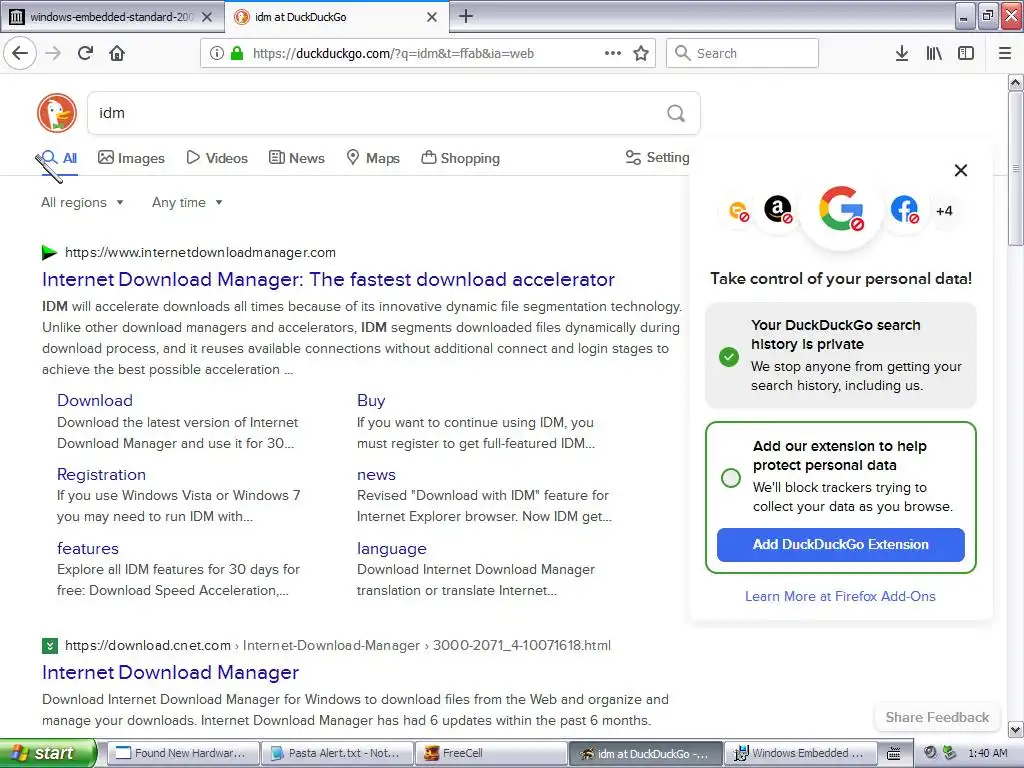Image resolution: width=1024 pixels, height=768 pixels.
Task: Switch to News results tab
Action: [297, 158]
